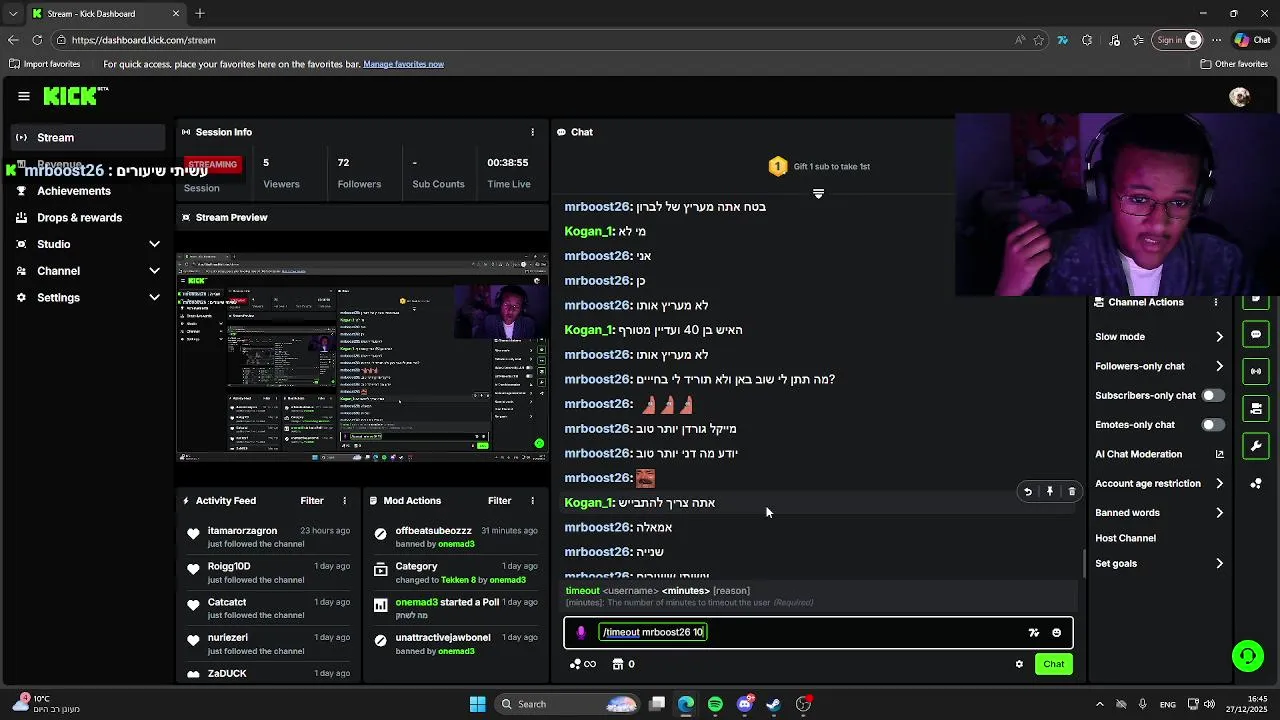Open Activity Feed options menu
The image size is (1280, 720).
[x=345, y=501]
